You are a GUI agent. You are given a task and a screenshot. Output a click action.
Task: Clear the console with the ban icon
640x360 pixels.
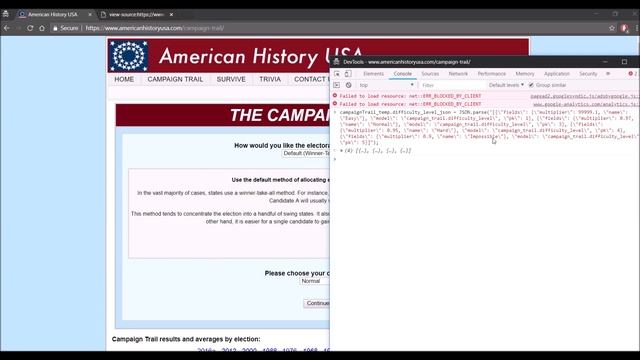(x=349, y=85)
